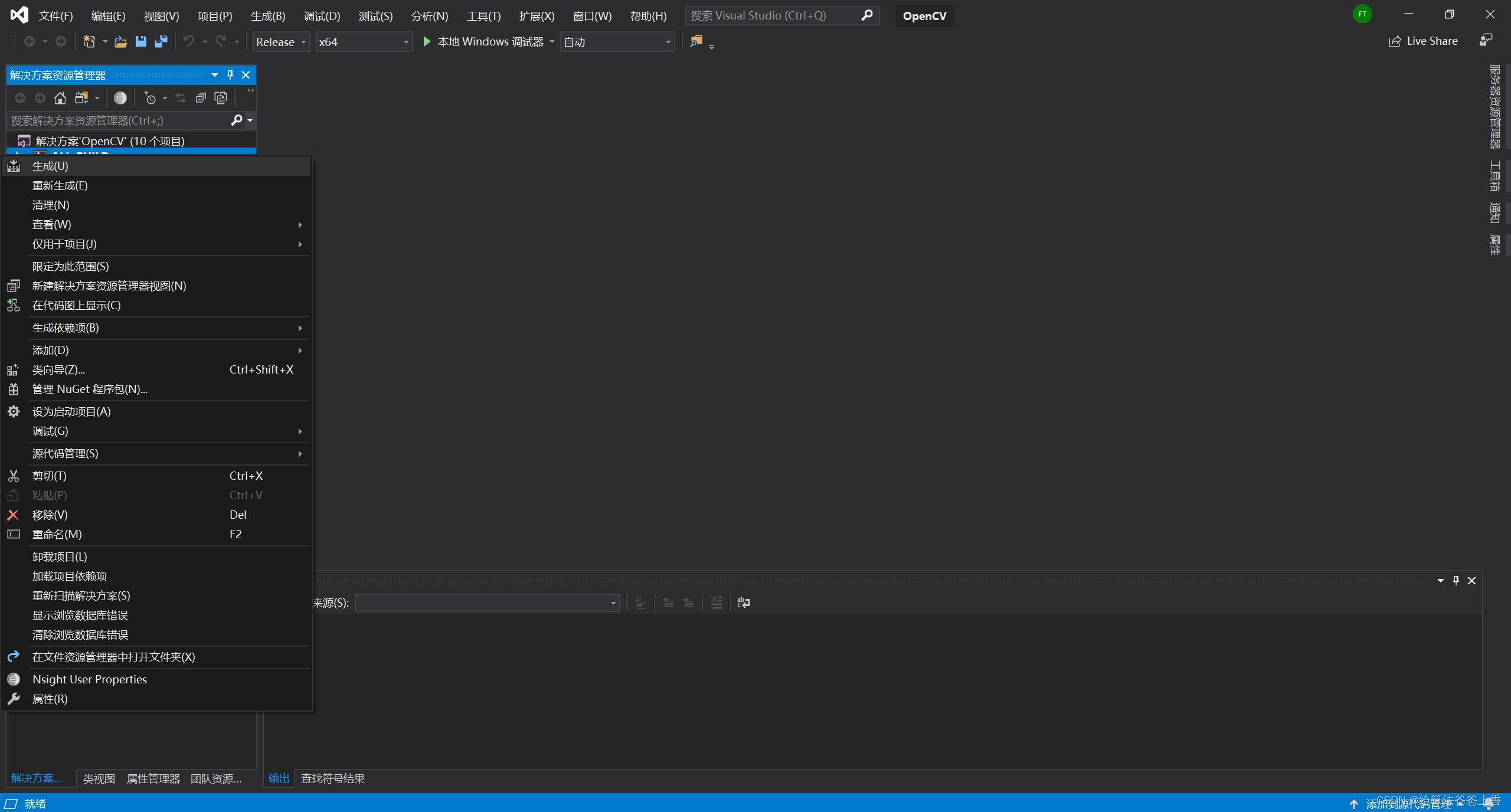Pin the Output panel auto-hide icon
1511x812 pixels.
pyautogui.click(x=1456, y=581)
